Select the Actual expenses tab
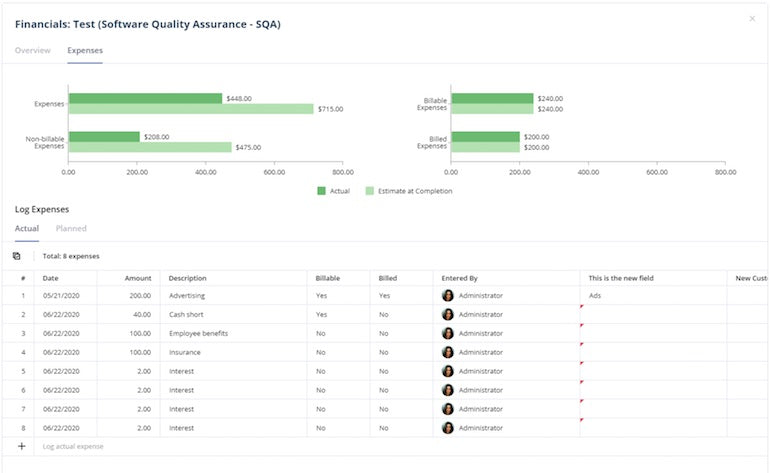The image size is (770, 473). [x=27, y=229]
